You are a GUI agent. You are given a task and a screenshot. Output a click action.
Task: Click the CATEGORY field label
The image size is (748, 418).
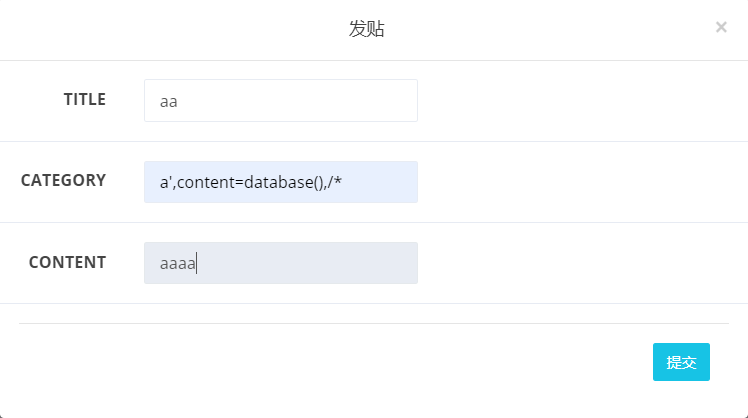point(63,180)
